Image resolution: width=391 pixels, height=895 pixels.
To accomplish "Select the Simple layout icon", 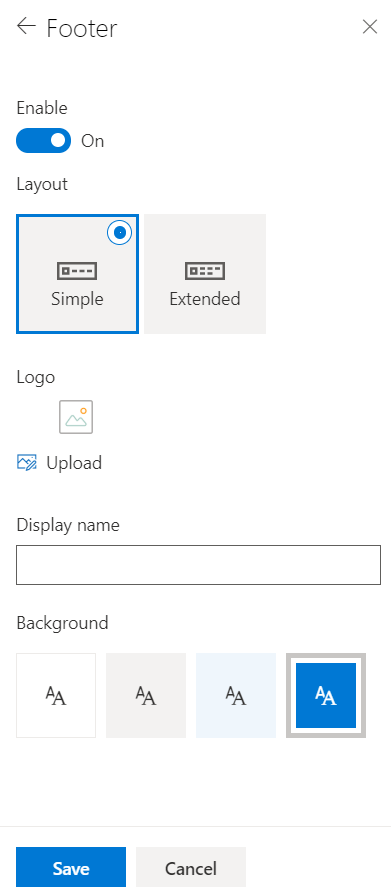I will [x=77, y=271].
